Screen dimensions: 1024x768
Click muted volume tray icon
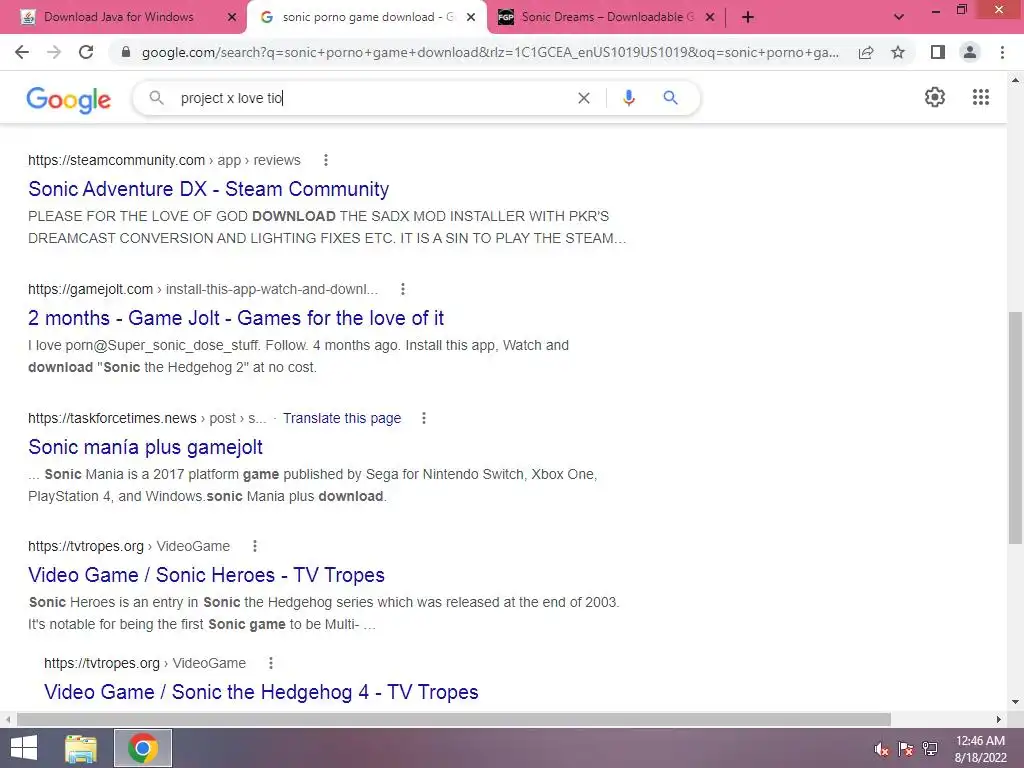[882, 749]
